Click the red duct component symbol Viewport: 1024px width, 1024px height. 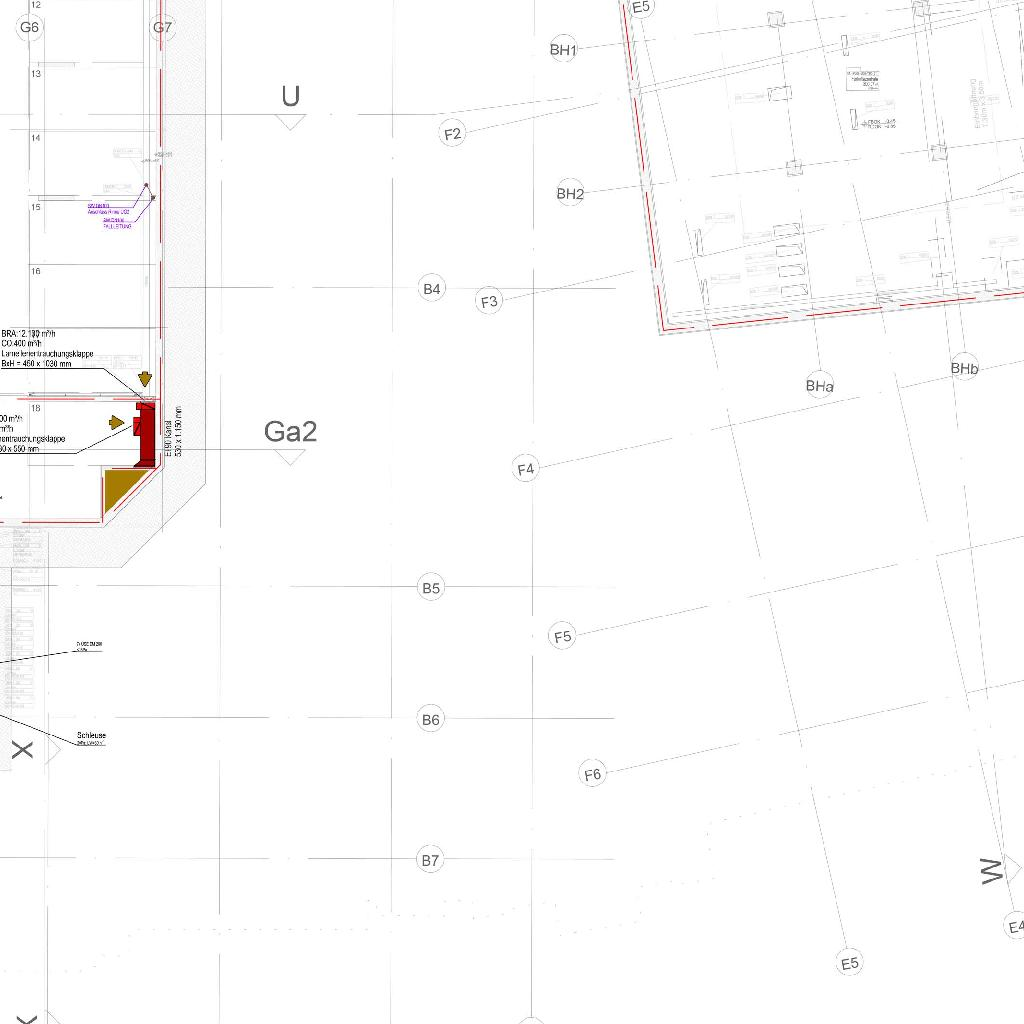tap(145, 434)
